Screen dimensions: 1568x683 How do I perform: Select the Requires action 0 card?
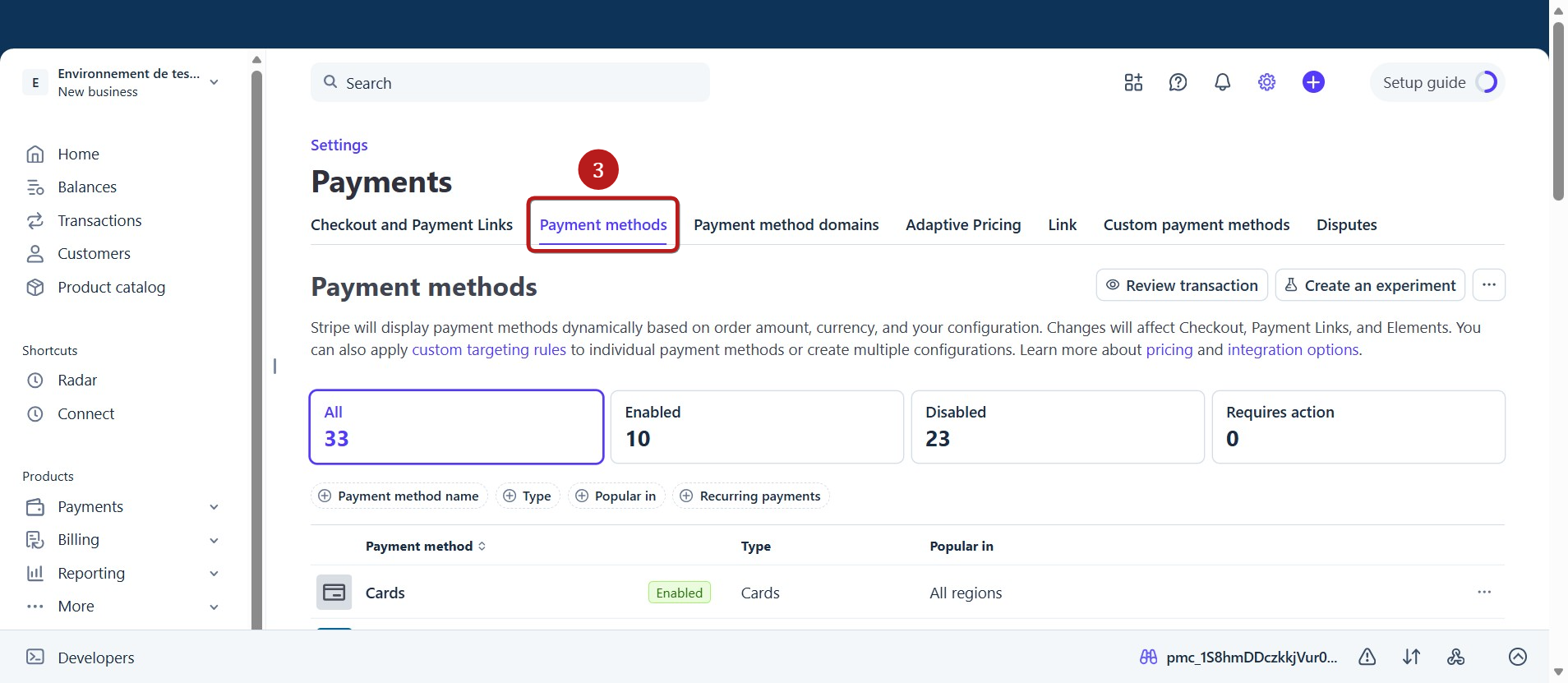(1358, 427)
